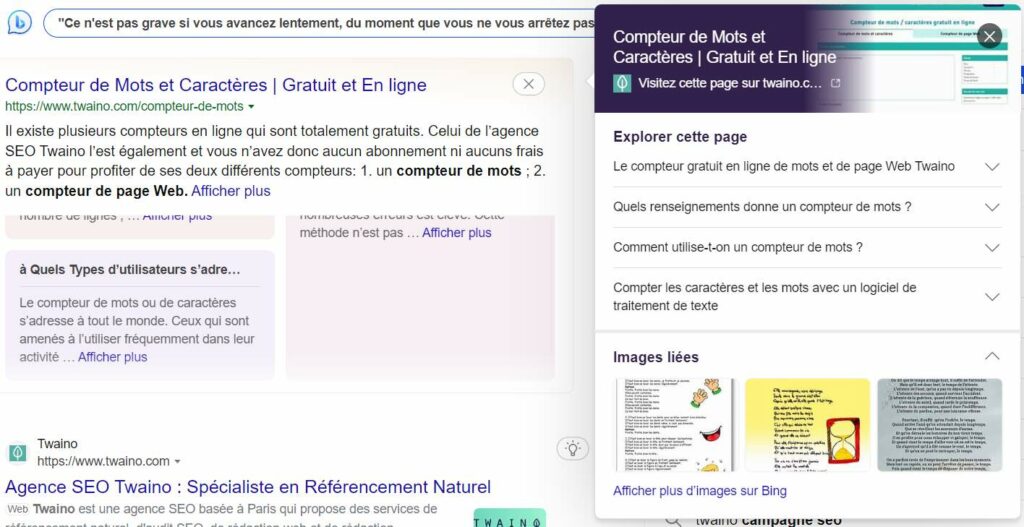Close the side panel with the round X button
Screen dimensions: 1024x527
(x=989, y=37)
